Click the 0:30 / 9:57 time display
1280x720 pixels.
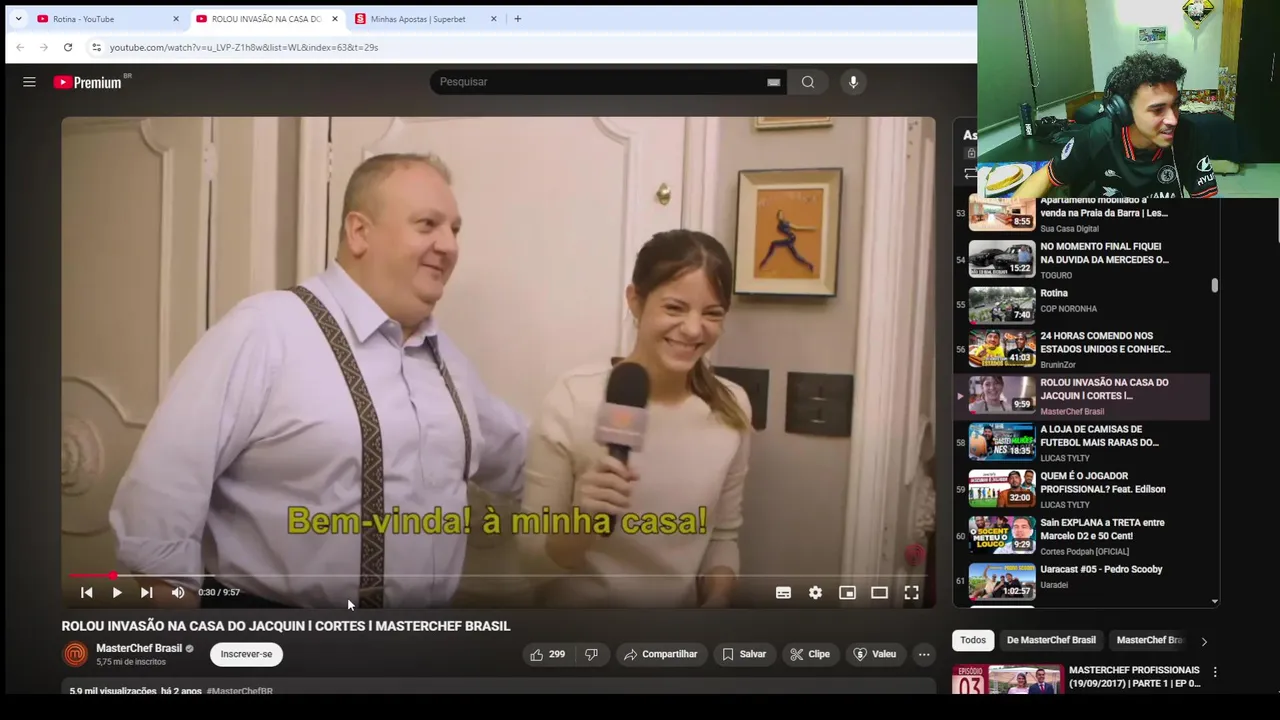point(219,592)
